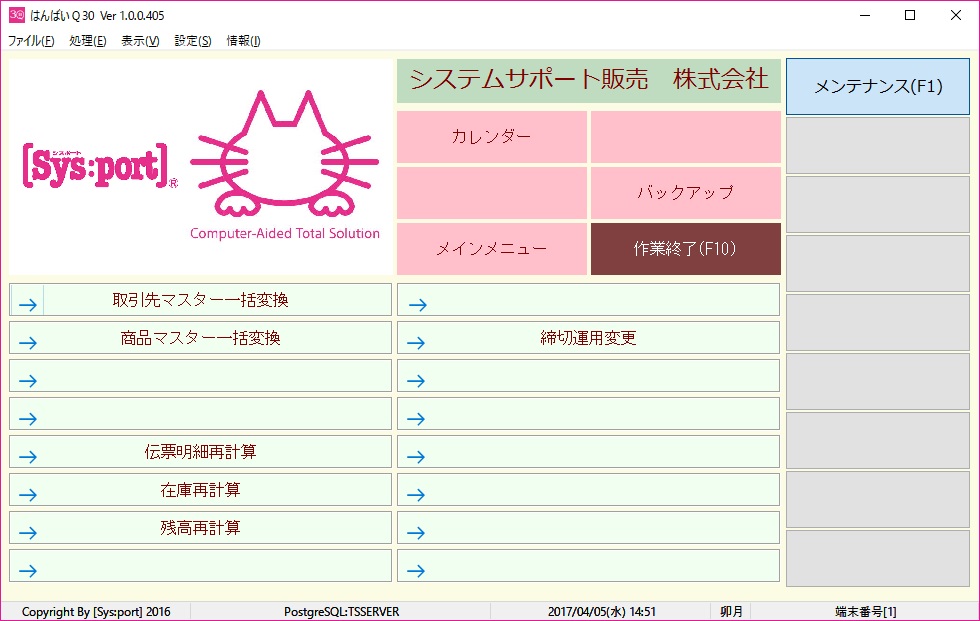980x621 pixels.
Task: Click 作業終了(F10) to exit
Action: [686, 249]
